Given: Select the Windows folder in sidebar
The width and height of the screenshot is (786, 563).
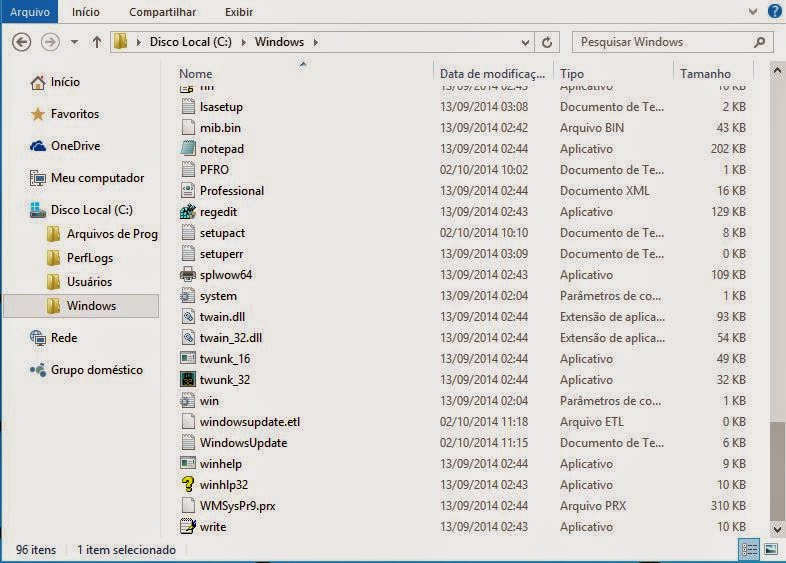Looking at the screenshot, I should point(81,306).
